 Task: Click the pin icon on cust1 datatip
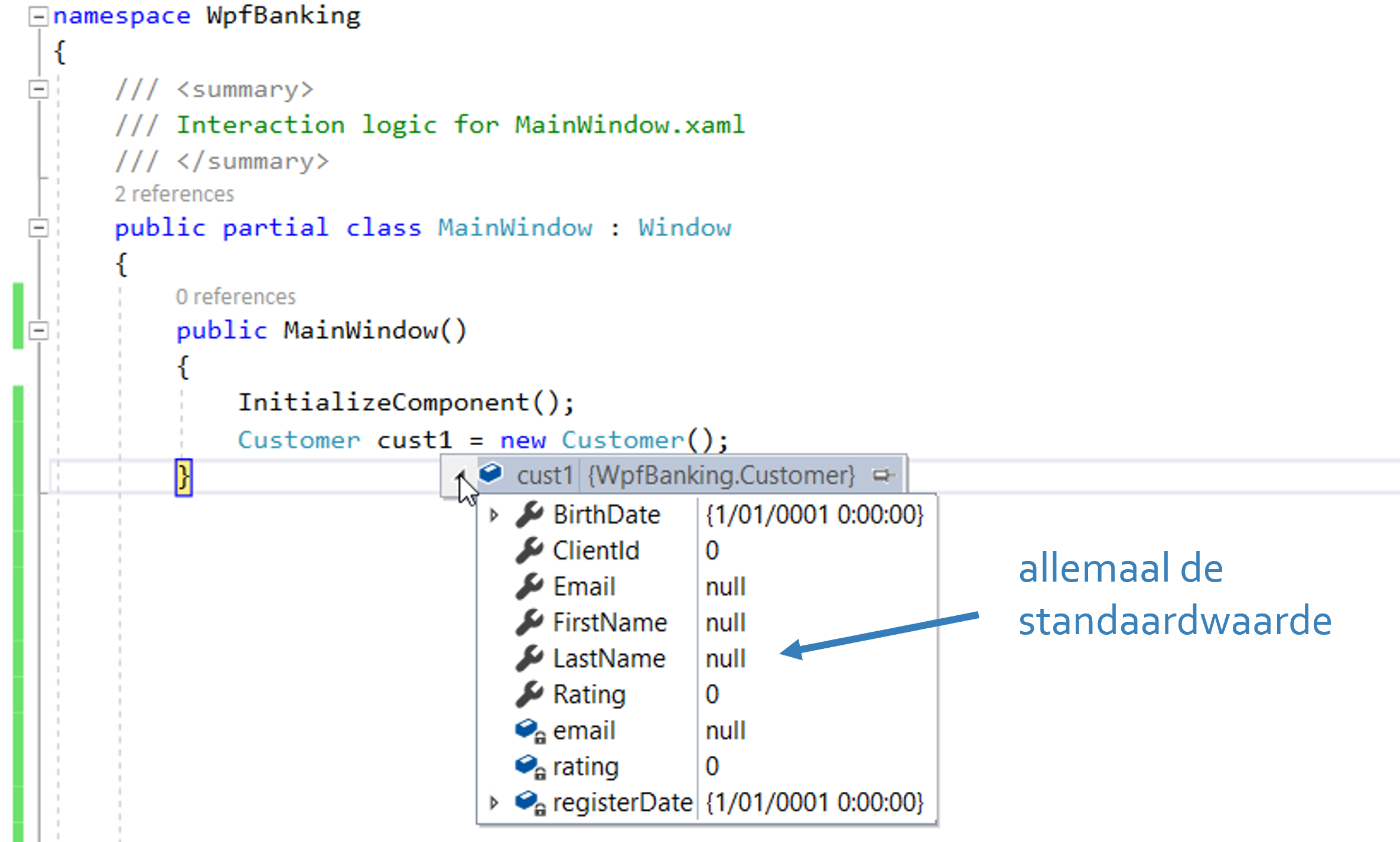click(883, 475)
